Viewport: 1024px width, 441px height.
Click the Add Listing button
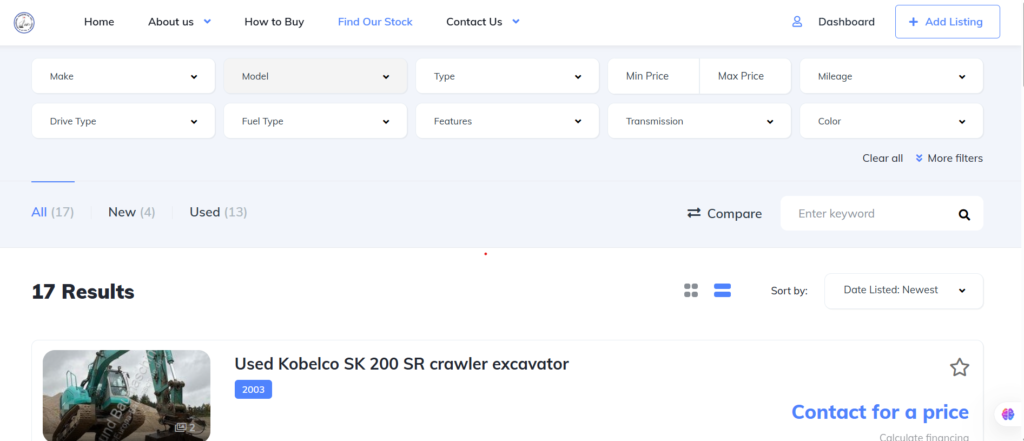[947, 22]
